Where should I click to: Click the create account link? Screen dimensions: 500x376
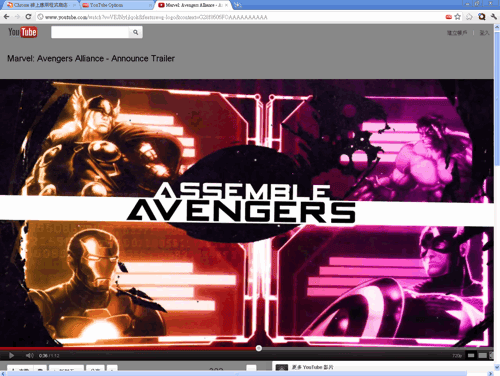(x=457, y=33)
